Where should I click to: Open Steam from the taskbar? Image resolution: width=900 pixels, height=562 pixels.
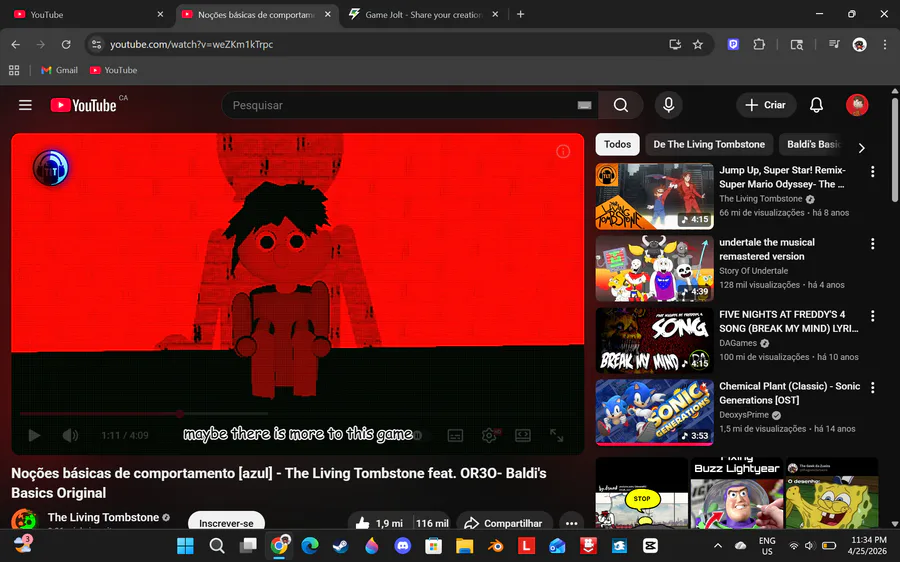click(x=341, y=545)
